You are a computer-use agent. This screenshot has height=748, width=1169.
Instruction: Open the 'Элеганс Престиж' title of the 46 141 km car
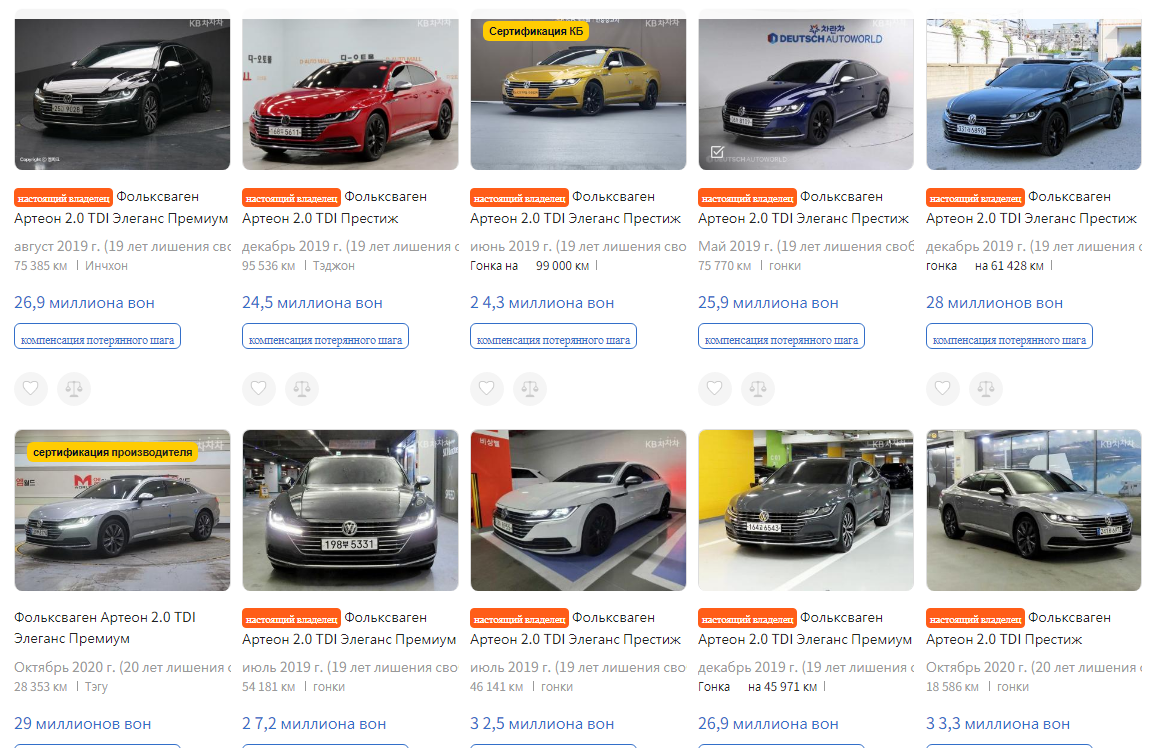[x=576, y=639]
